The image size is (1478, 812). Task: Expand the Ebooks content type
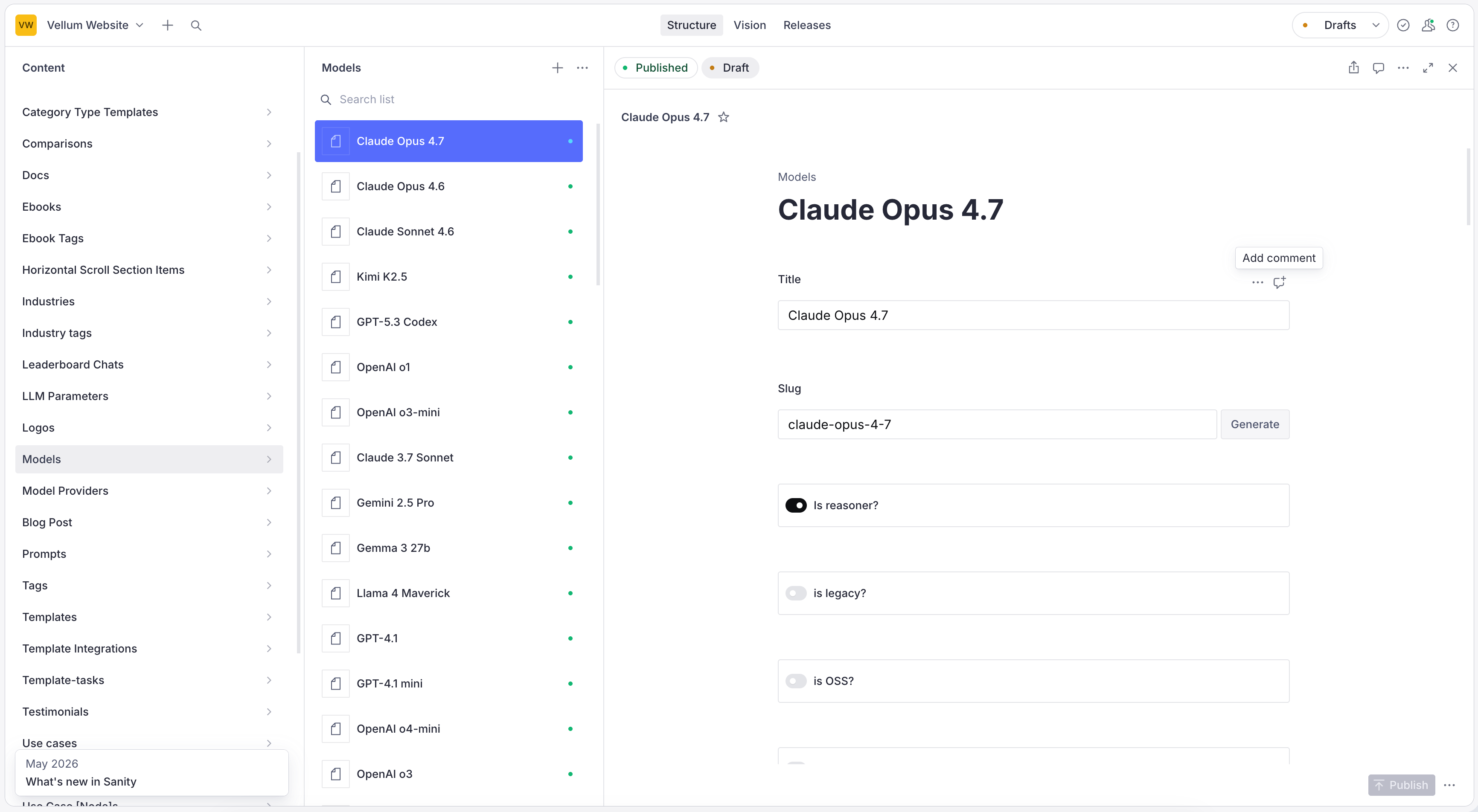pos(149,207)
